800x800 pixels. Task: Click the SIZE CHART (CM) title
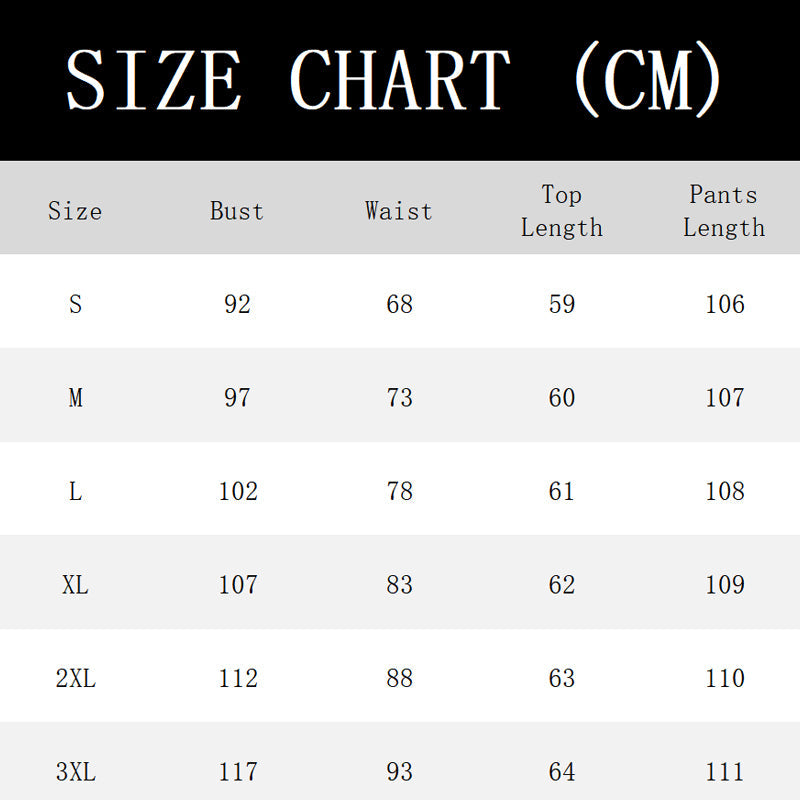[x=393, y=80]
